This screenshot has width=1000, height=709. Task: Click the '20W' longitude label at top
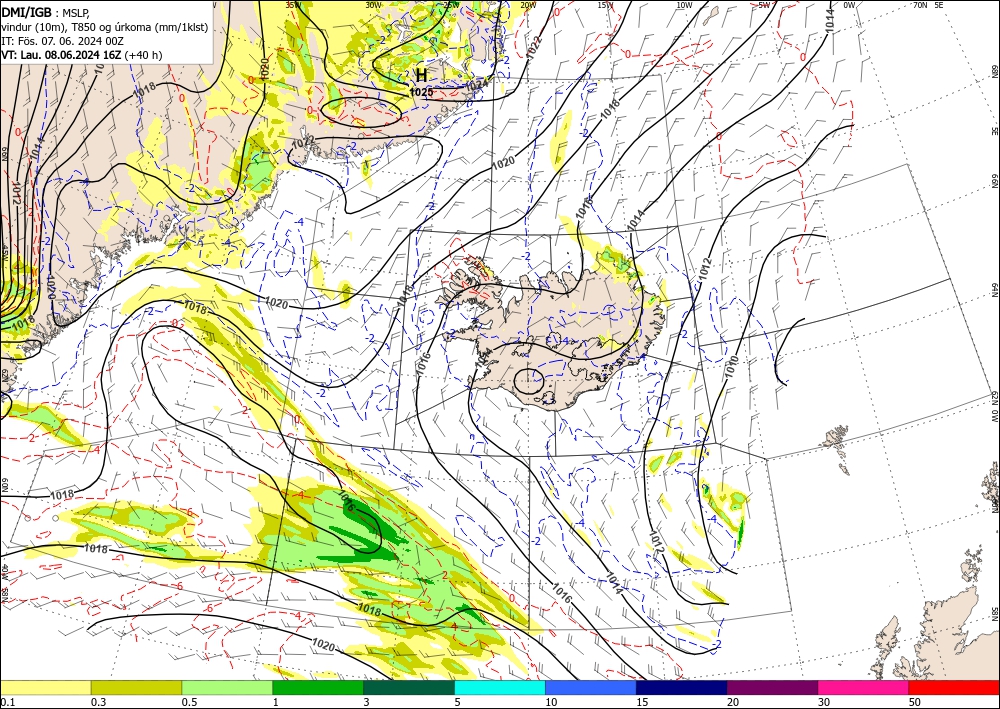pyautogui.click(x=527, y=4)
